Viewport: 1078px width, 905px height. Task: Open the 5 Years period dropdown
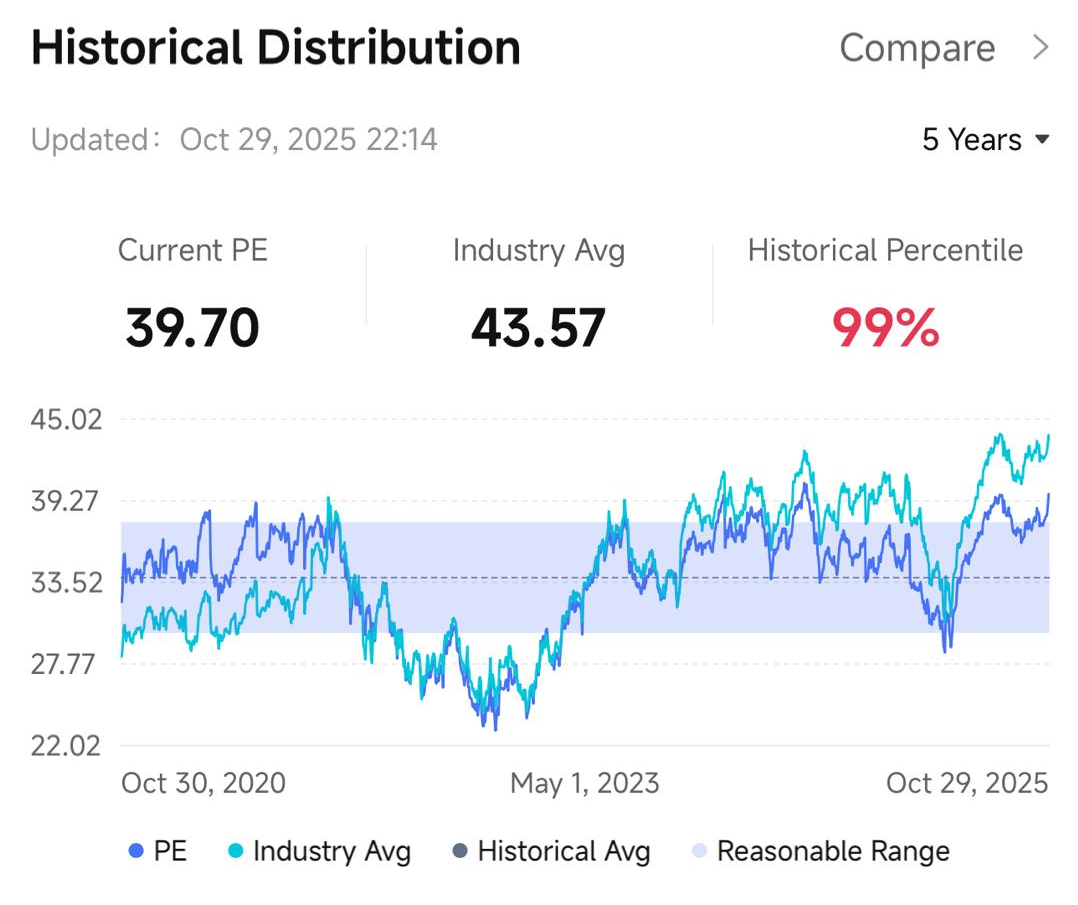[x=985, y=140]
